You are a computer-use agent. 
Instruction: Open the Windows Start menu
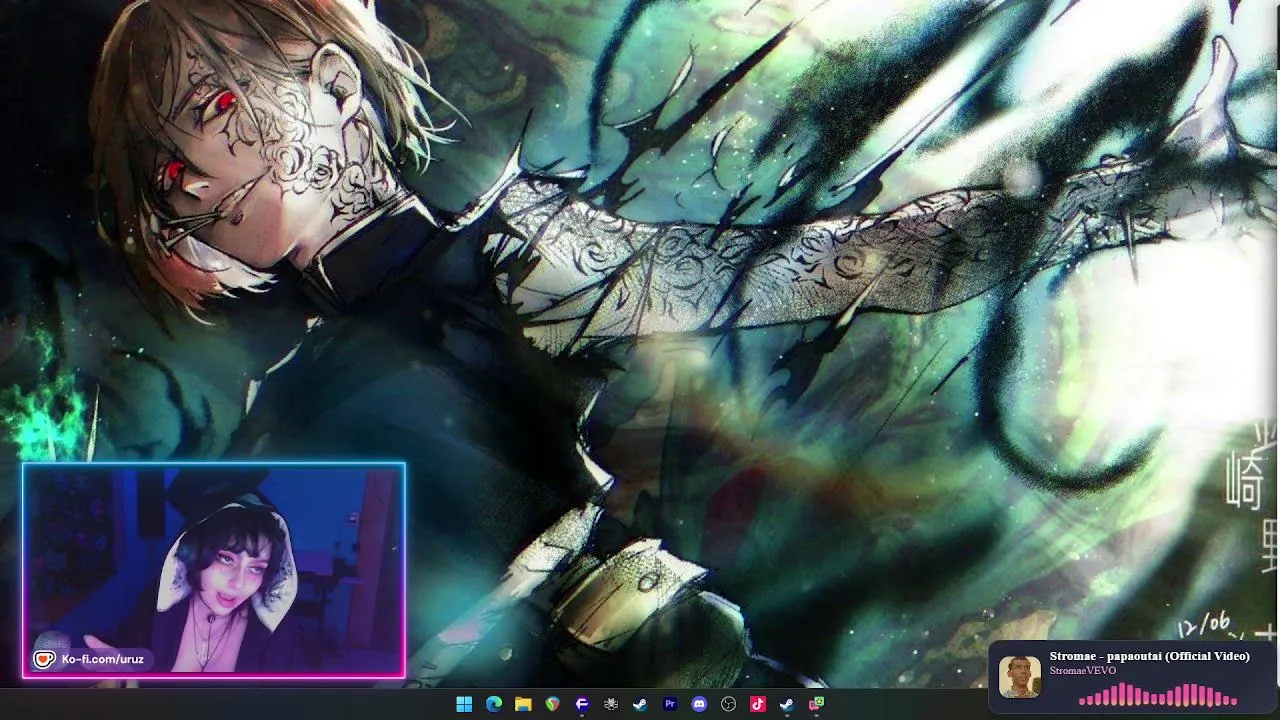464,704
